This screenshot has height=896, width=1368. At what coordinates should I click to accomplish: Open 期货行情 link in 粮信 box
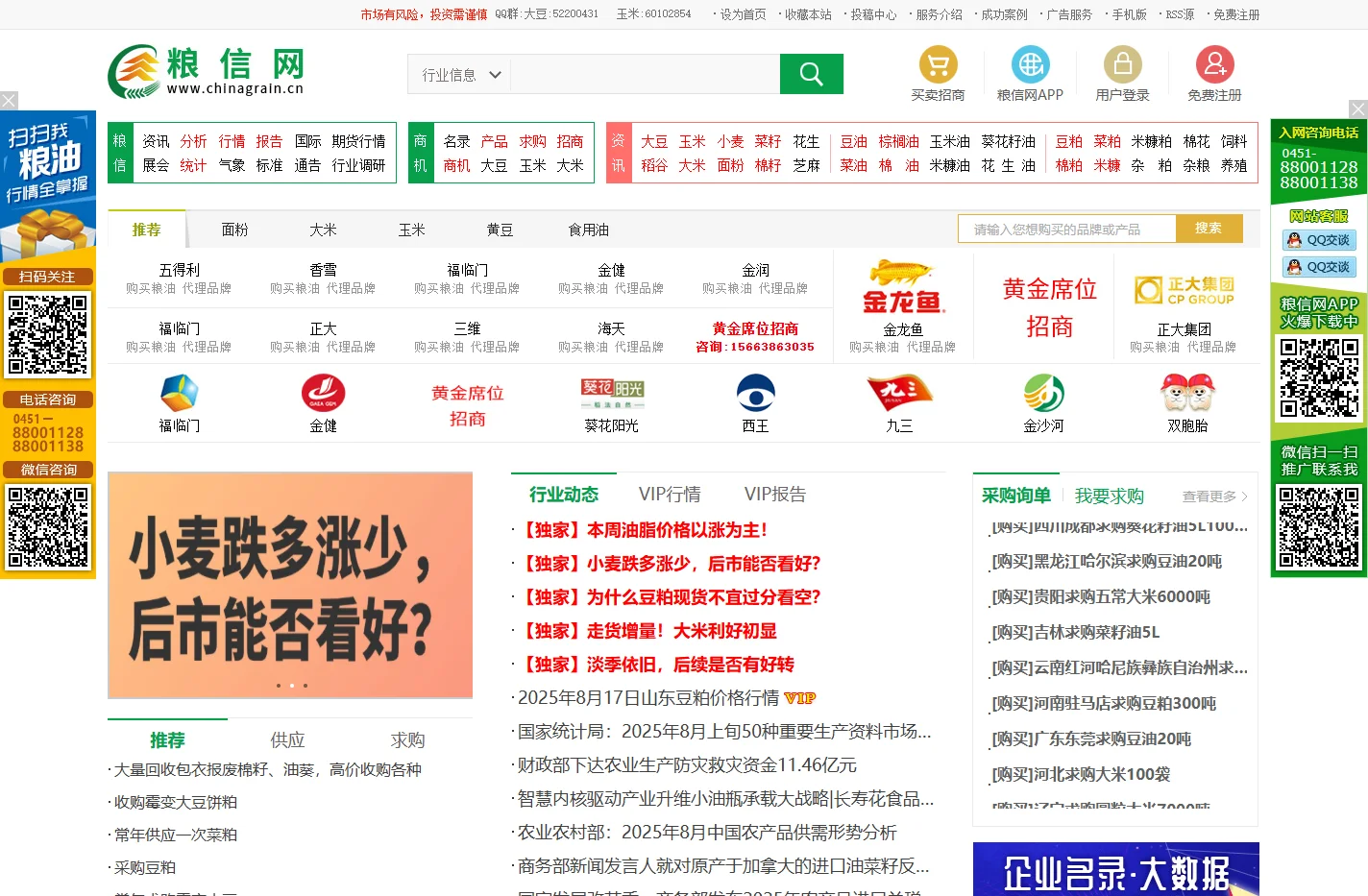point(358,141)
